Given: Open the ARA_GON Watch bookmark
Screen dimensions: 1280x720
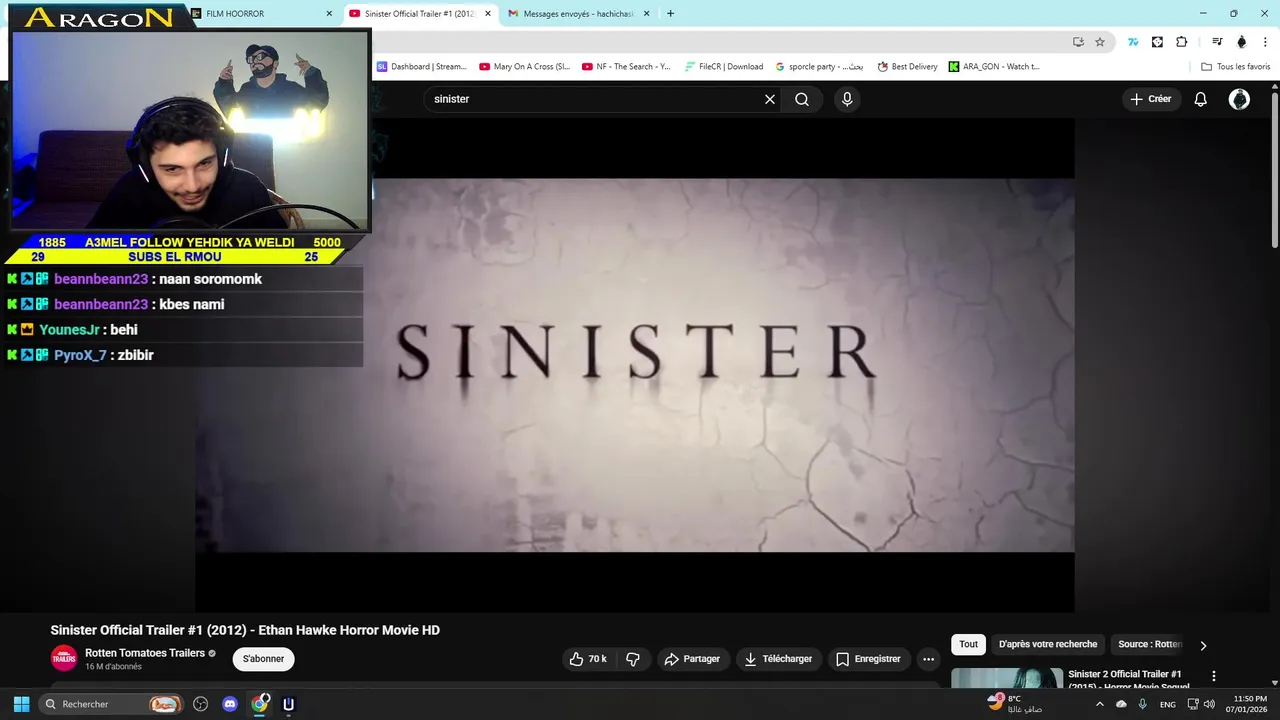Looking at the screenshot, I should pyautogui.click(x=995, y=67).
